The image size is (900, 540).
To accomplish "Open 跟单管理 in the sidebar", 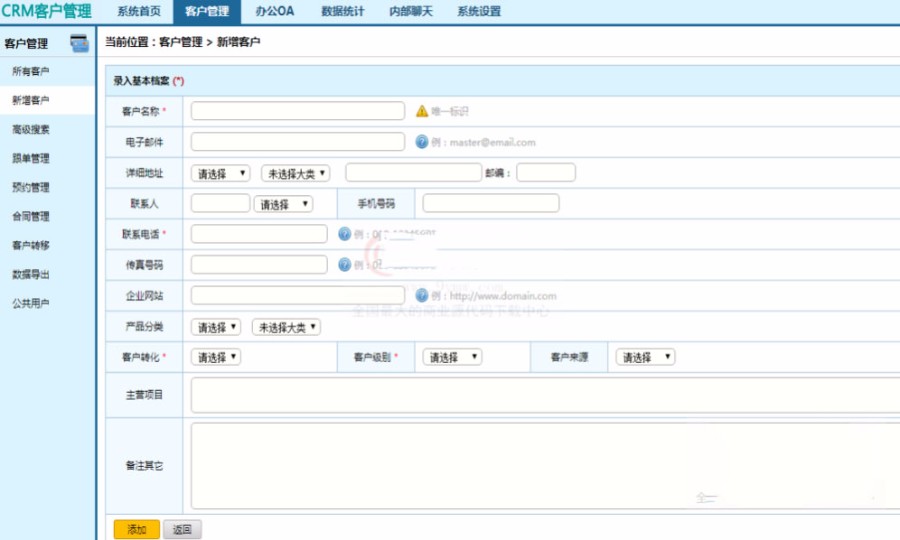I will (x=31, y=158).
